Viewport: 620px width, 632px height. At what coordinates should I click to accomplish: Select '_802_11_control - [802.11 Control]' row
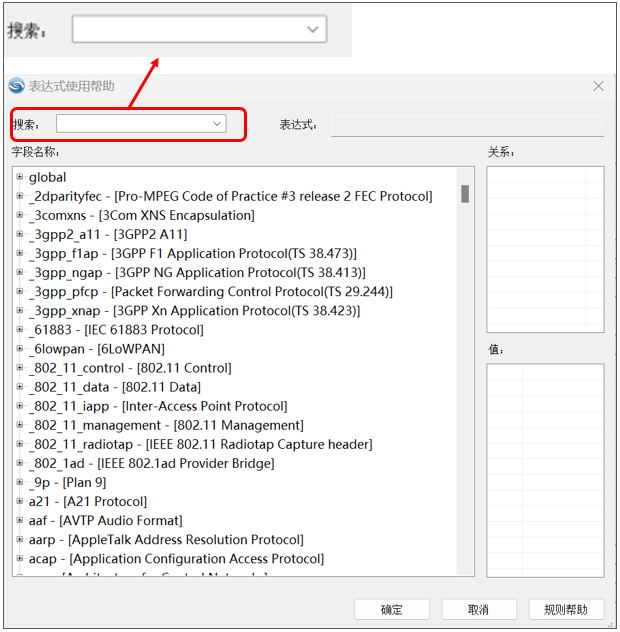tap(130, 368)
